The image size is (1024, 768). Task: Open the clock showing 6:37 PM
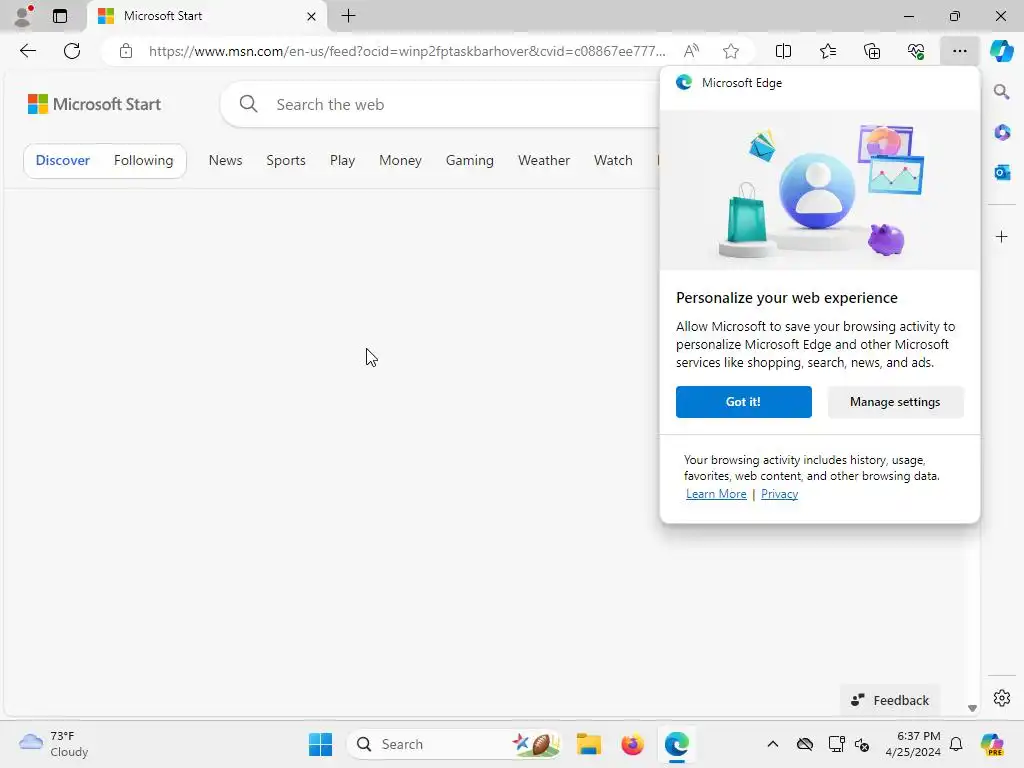(913, 744)
